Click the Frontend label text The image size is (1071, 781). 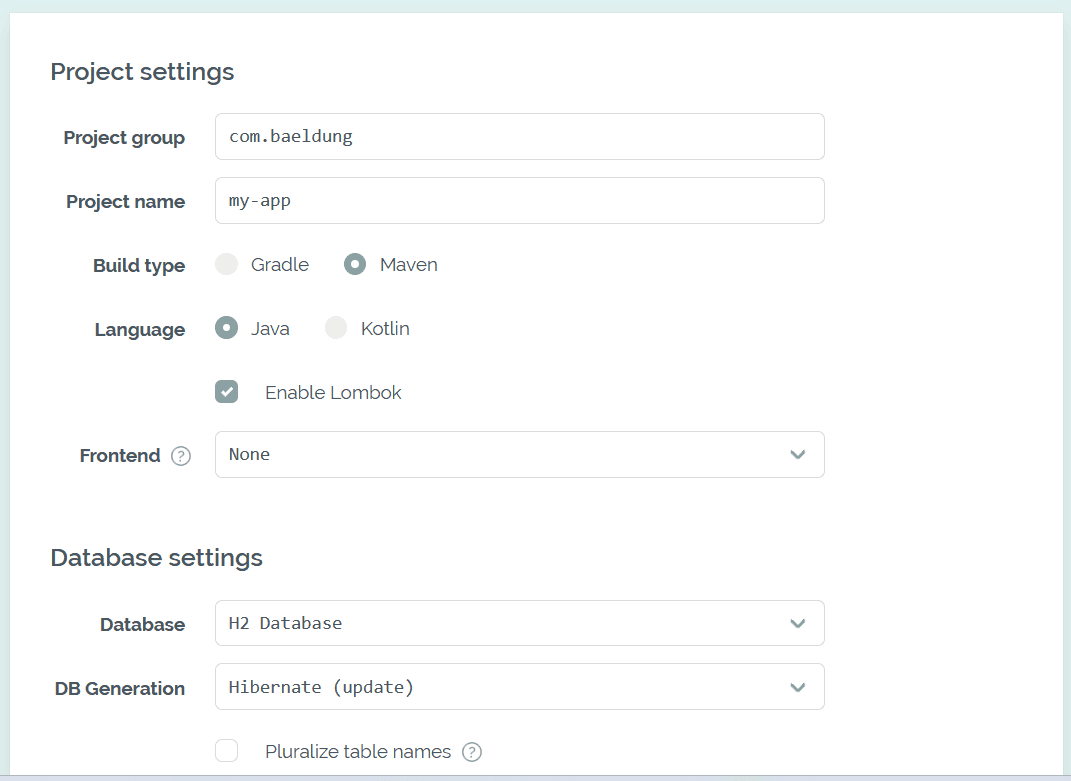click(120, 456)
